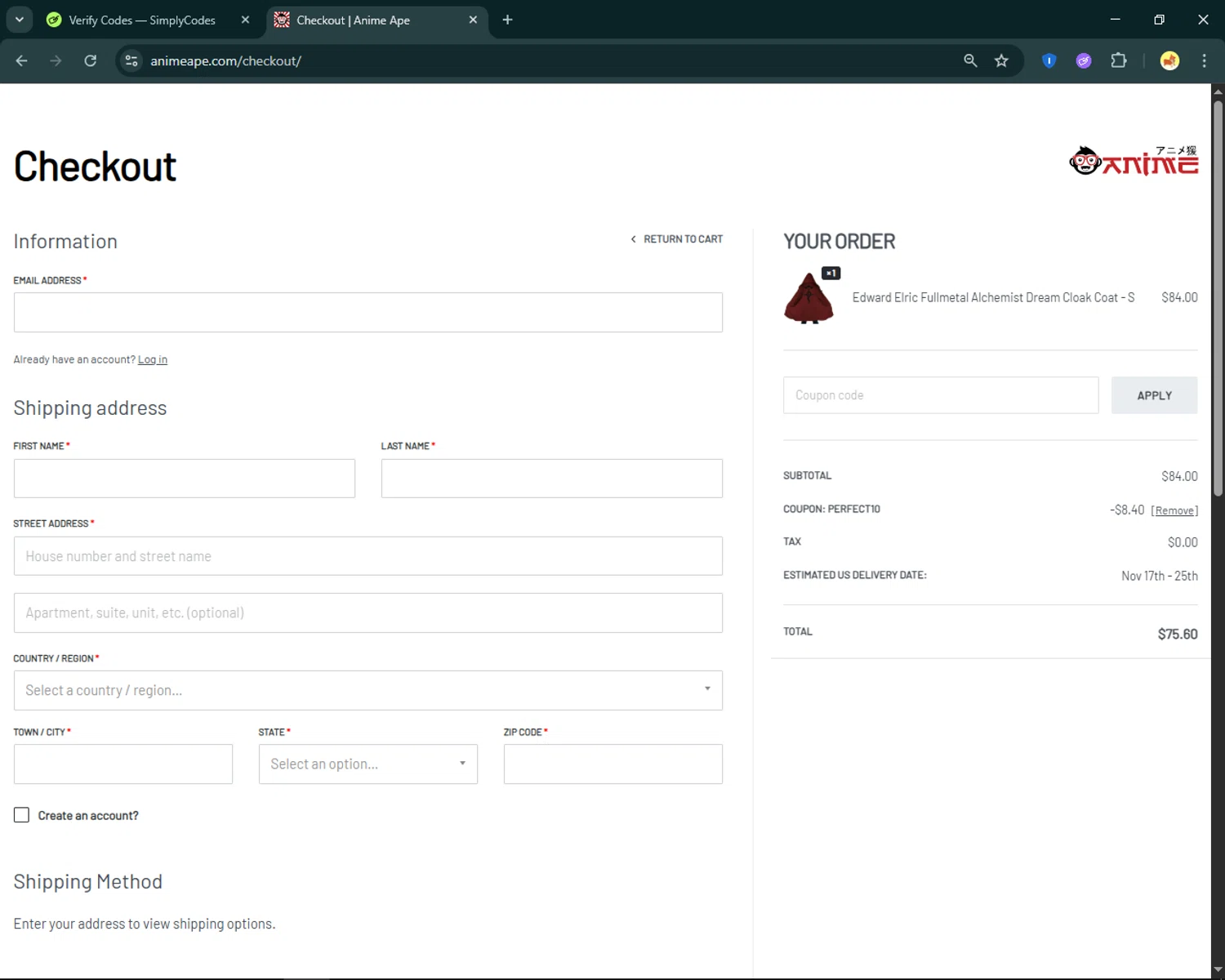This screenshot has width=1225, height=980.
Task: Click the total amount $75.60
Action: (1178, 634)
